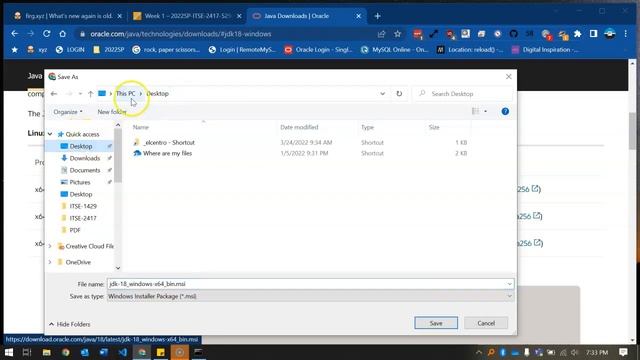Open the ITSE-1429 folder
The height and width of the screenshot is (360, 640).
coord(83,206)
